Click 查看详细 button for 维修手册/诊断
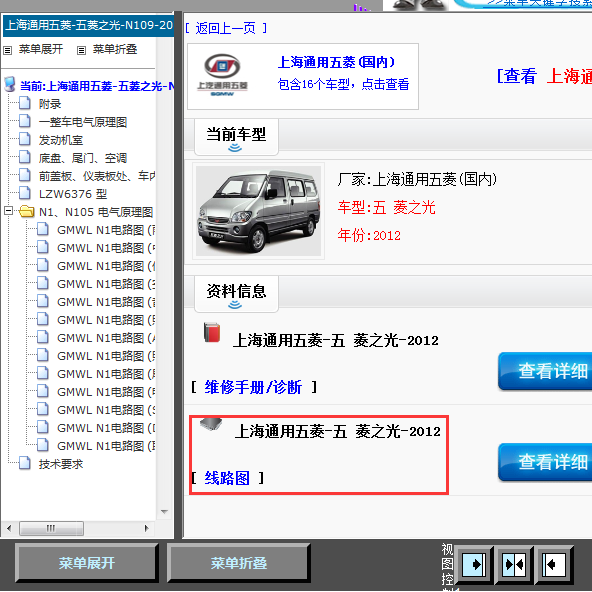Viewport: 592px width, 592px height. coord(545,371)
